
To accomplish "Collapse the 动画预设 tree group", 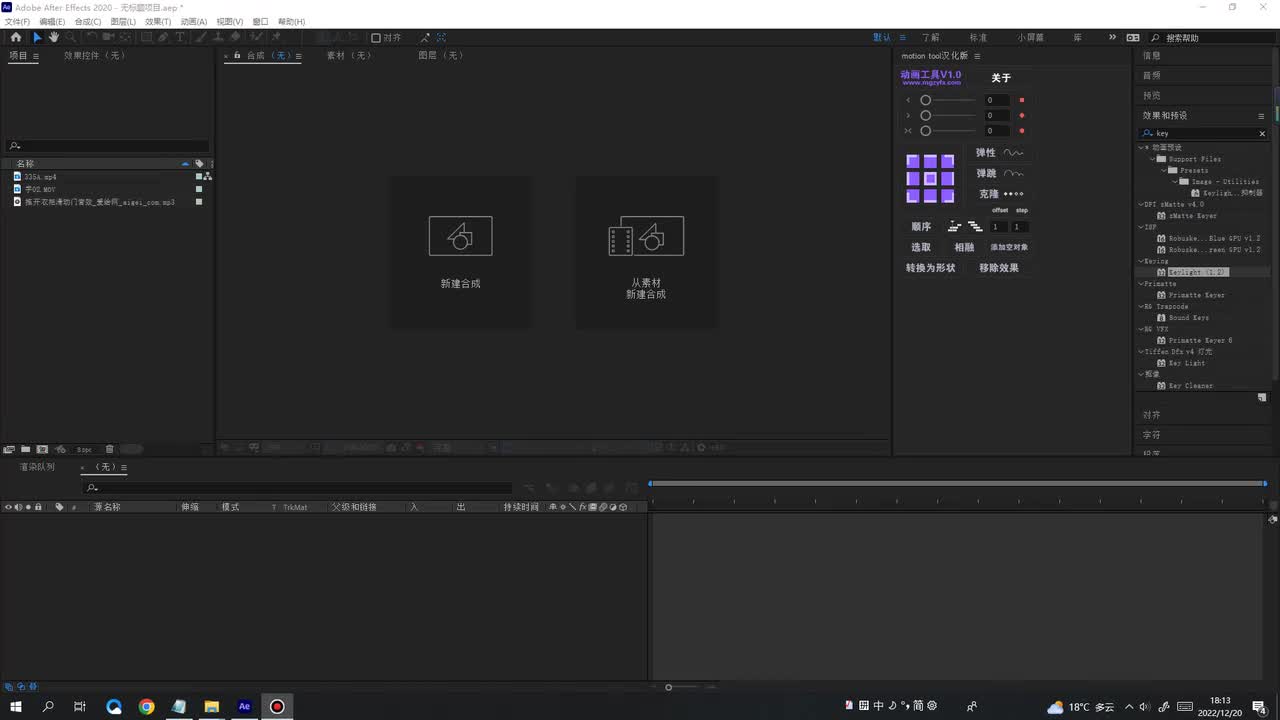I will point(1140,148).
